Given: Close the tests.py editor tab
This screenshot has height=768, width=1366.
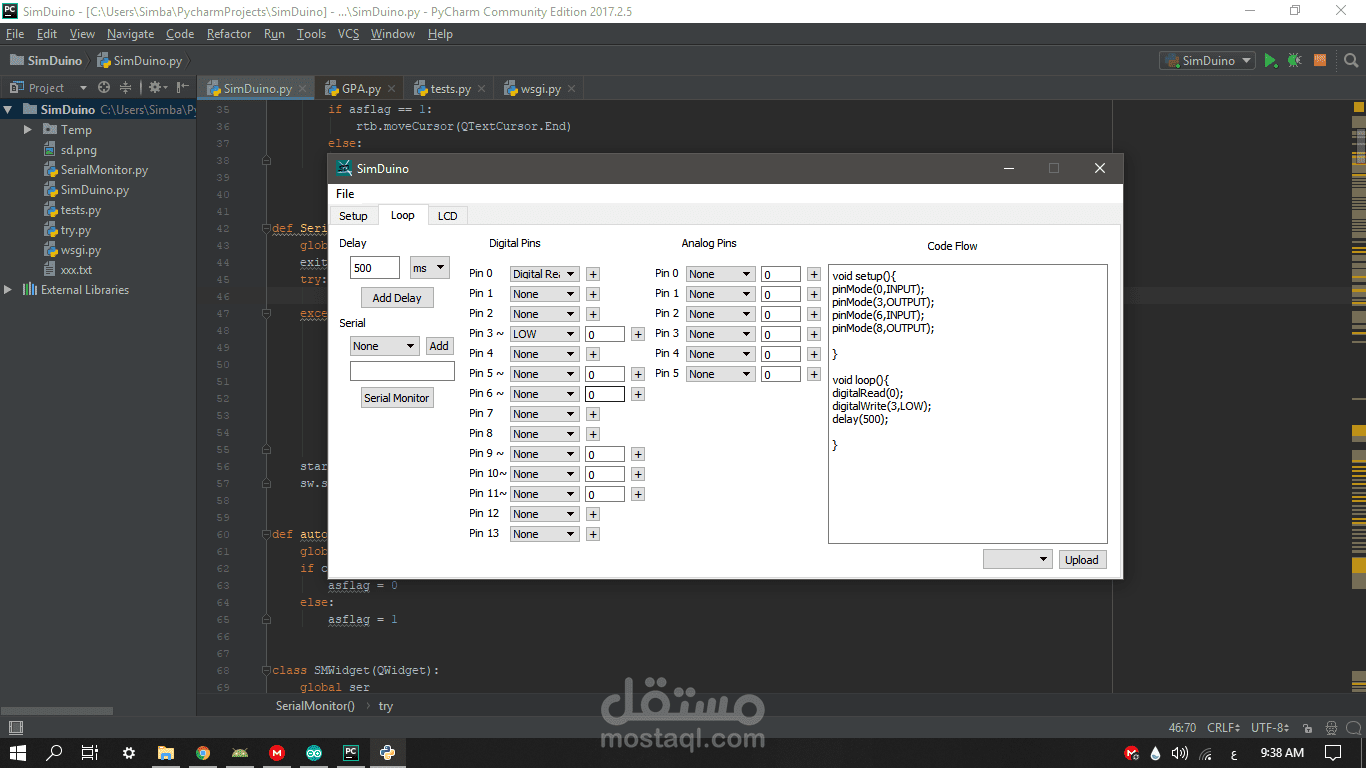Looking at the screenshot, I should pyautogui.click(x=481, y=89).
